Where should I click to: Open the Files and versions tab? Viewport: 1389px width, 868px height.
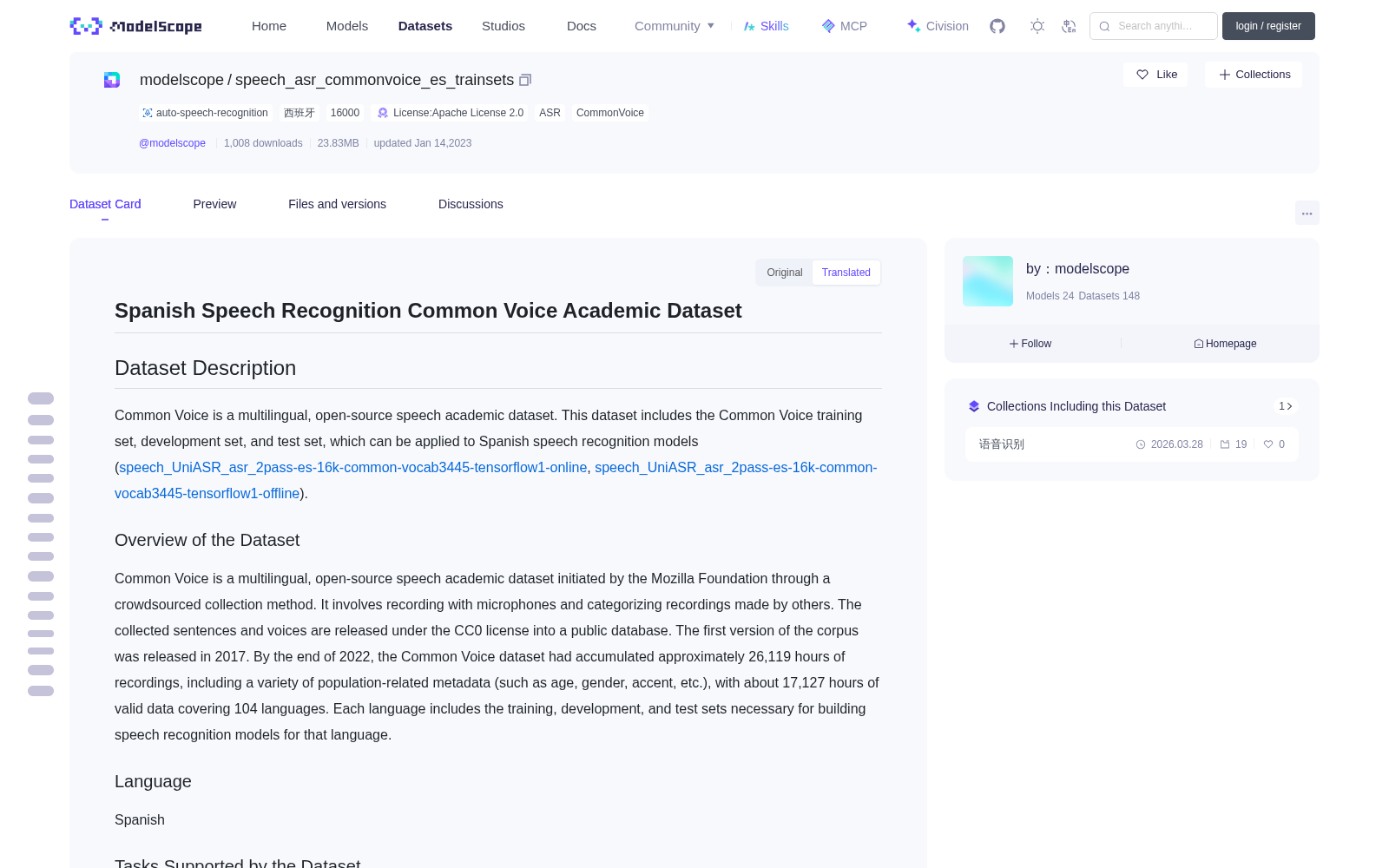(337, 204)
